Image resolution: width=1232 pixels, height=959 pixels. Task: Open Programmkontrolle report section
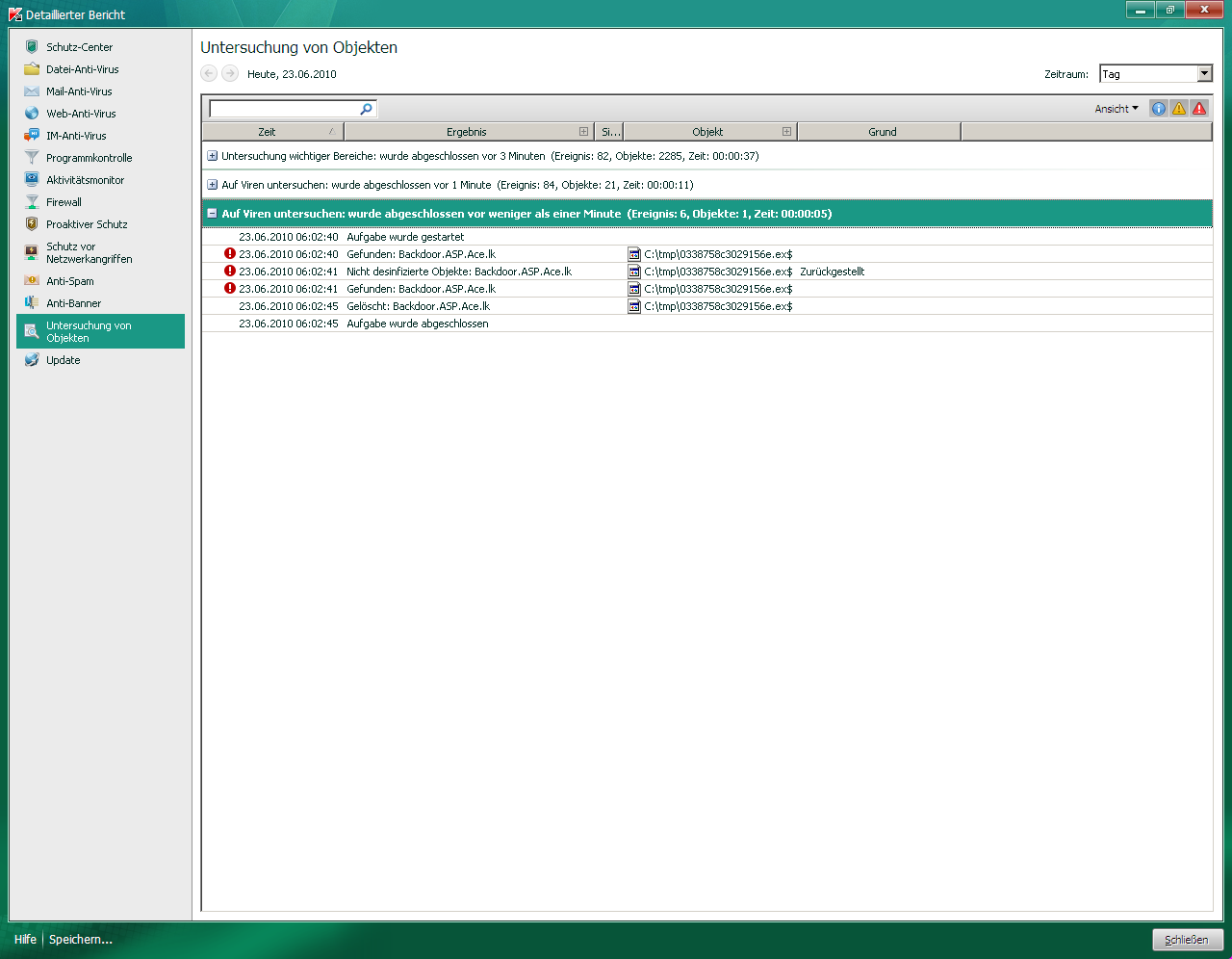click(x=90, y=158)
